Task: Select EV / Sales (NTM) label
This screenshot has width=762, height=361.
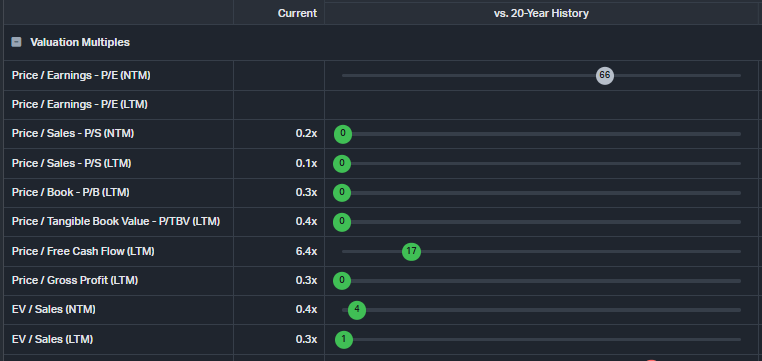Action: [x=53, y=309]
